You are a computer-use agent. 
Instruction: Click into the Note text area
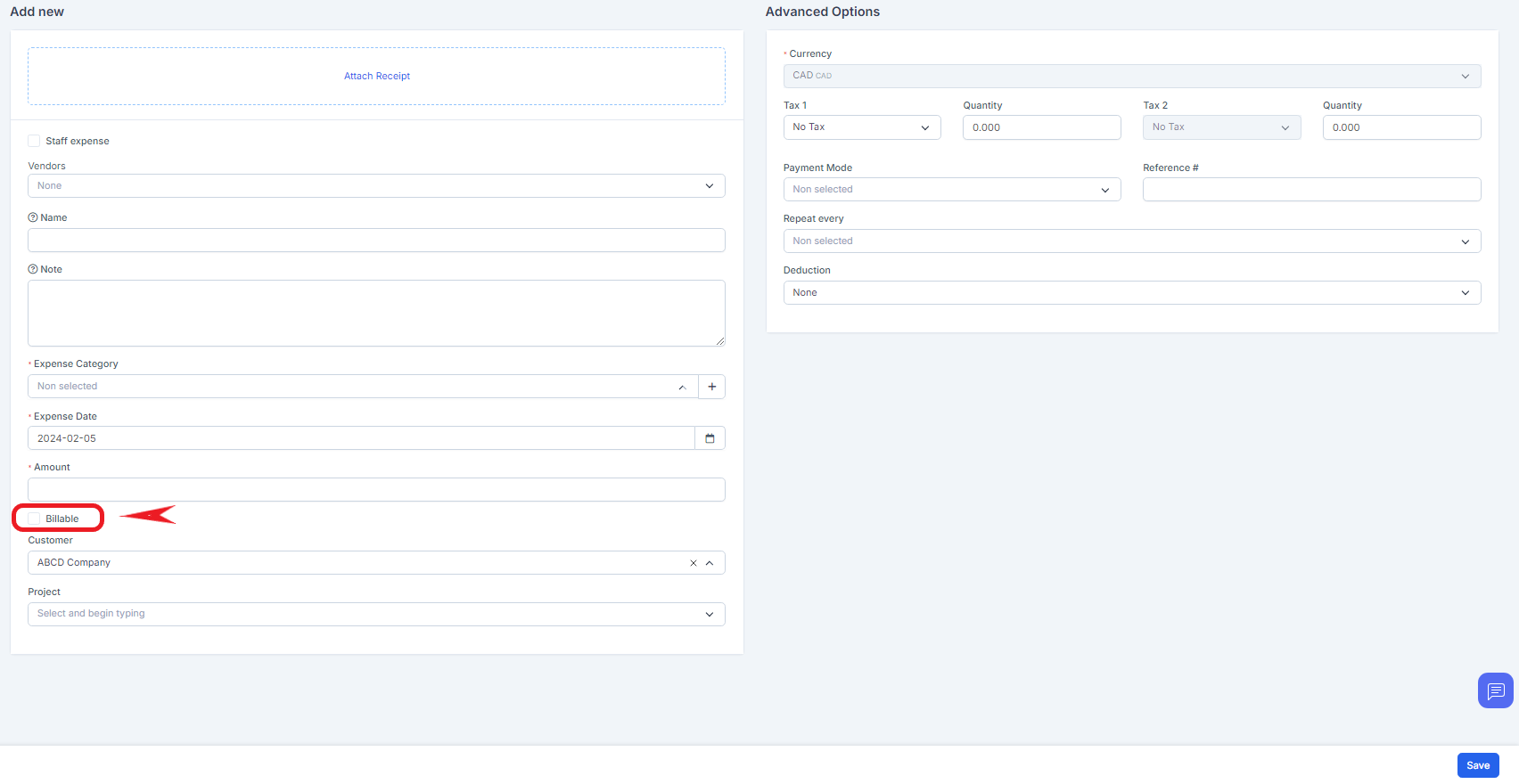pos(376,314)
